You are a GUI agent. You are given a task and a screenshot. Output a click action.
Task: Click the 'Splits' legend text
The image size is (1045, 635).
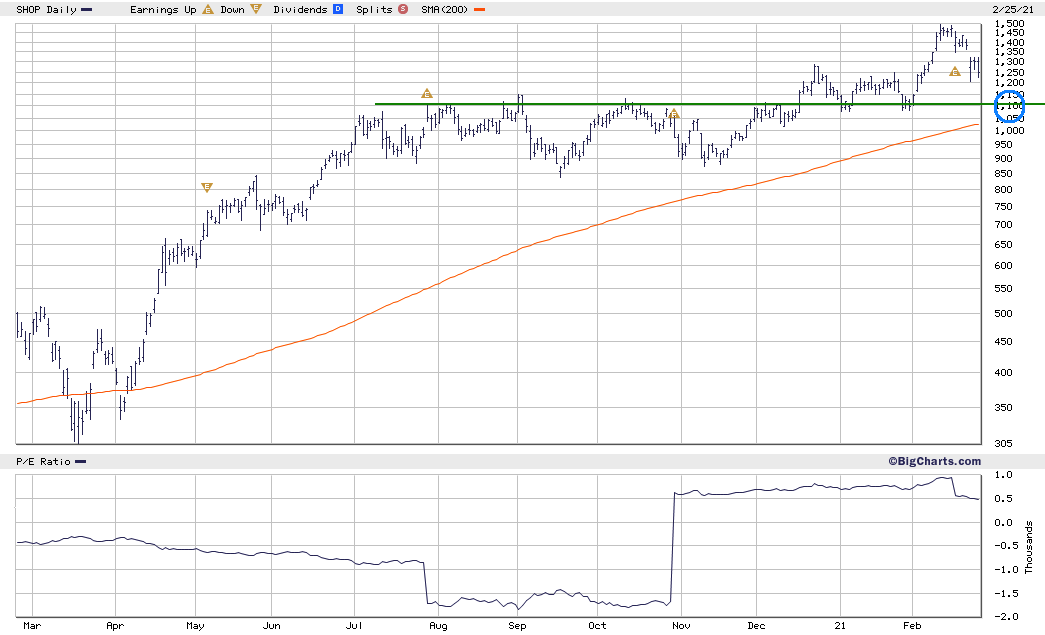click(x=375, y=9)
